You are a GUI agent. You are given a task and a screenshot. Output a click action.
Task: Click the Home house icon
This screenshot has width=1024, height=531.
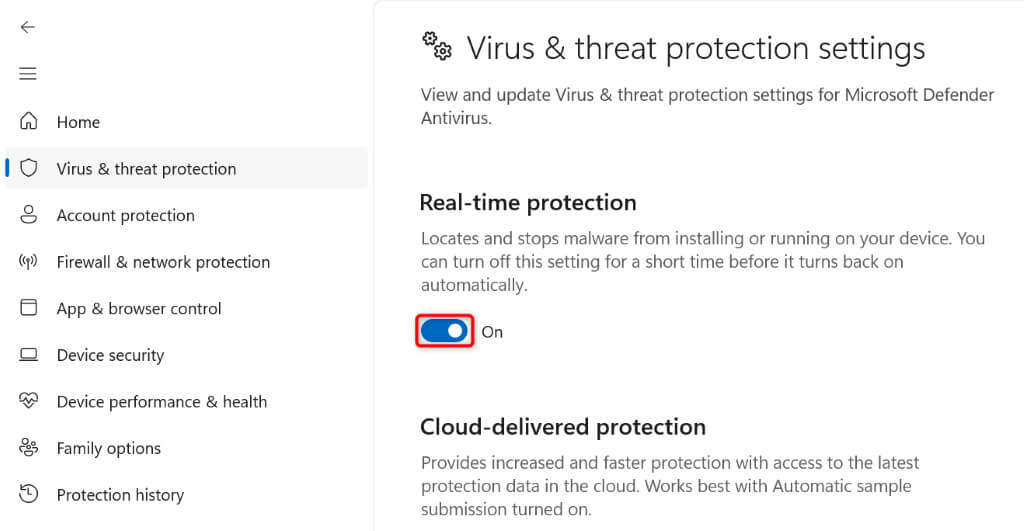(29, 122)
